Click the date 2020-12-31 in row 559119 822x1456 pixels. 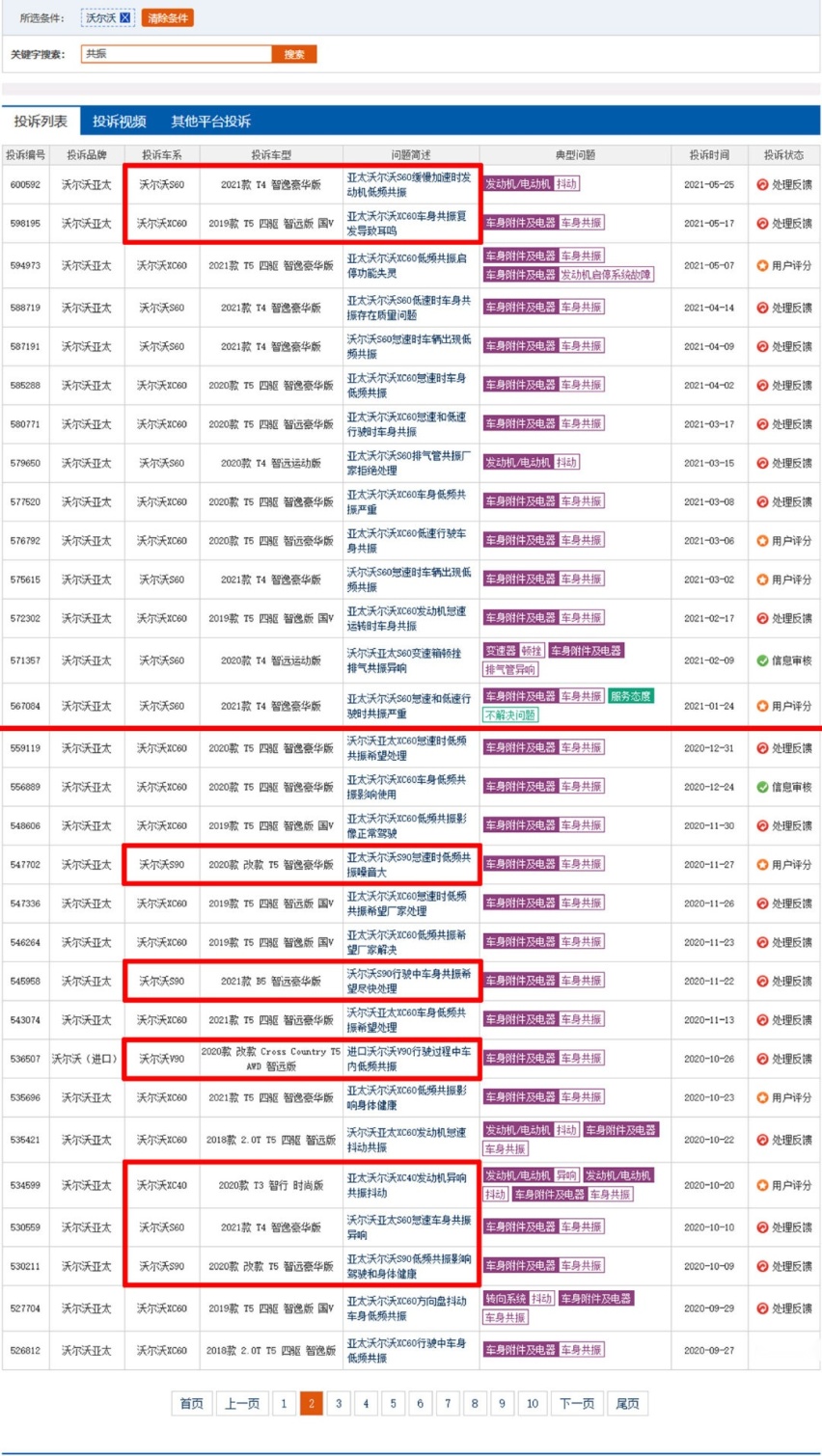[x=709, y=748]
